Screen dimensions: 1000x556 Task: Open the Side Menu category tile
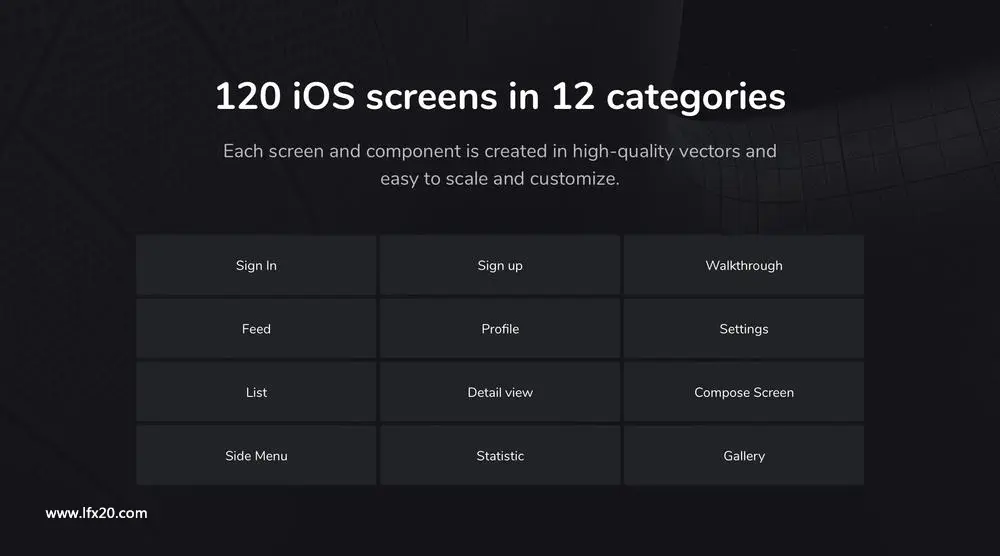pyautogui.click(x=256, y=456)
